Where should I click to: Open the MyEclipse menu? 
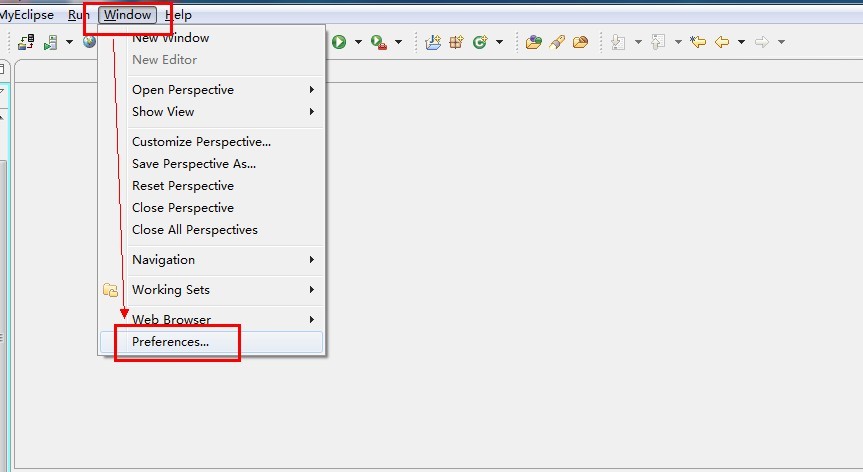coord(26,15)
